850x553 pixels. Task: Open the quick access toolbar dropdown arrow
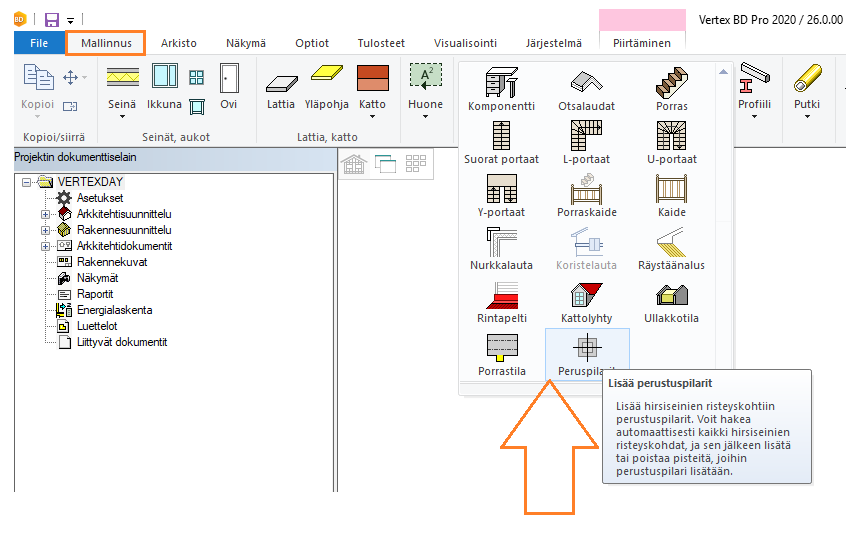coord(70,21)
